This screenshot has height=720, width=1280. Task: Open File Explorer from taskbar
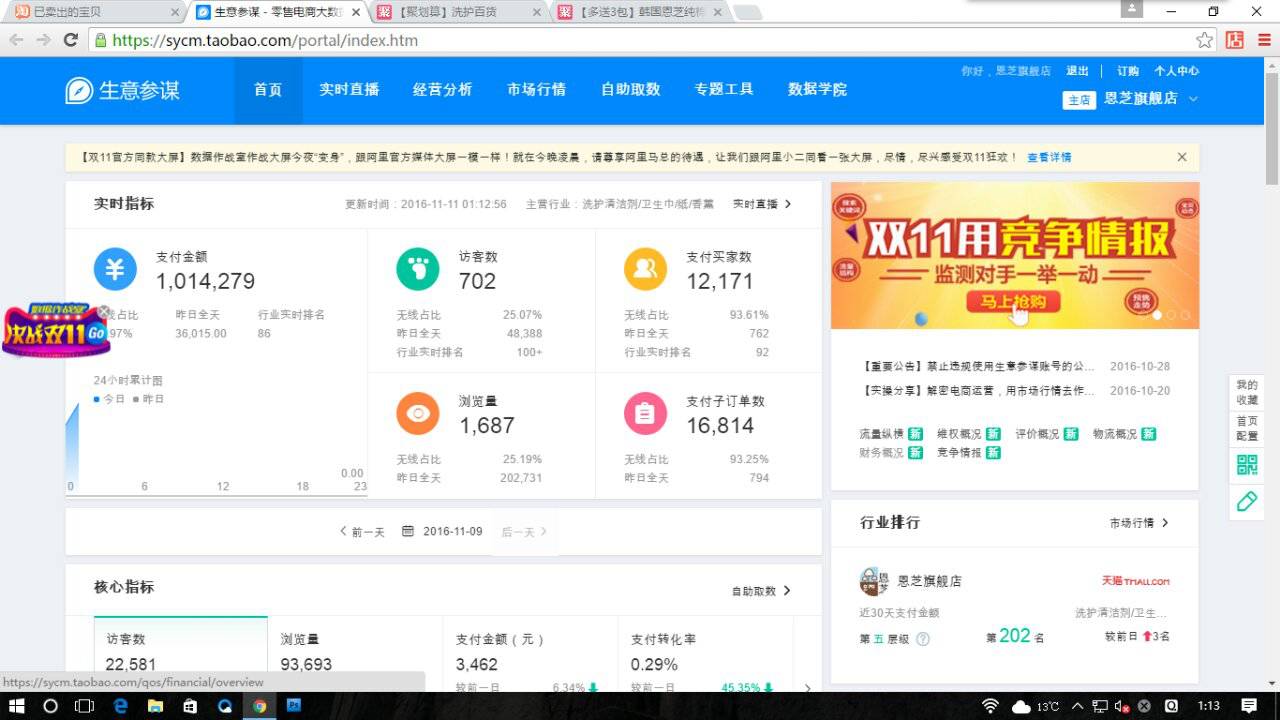(155, 706)
